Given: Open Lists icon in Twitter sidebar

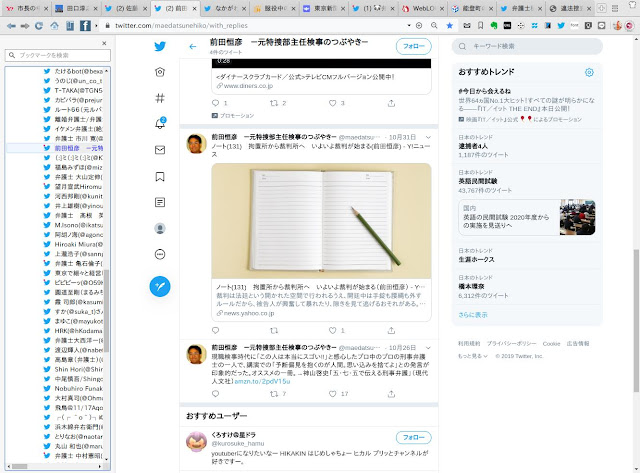Looking at the screenshot, I should coord(160,202).
